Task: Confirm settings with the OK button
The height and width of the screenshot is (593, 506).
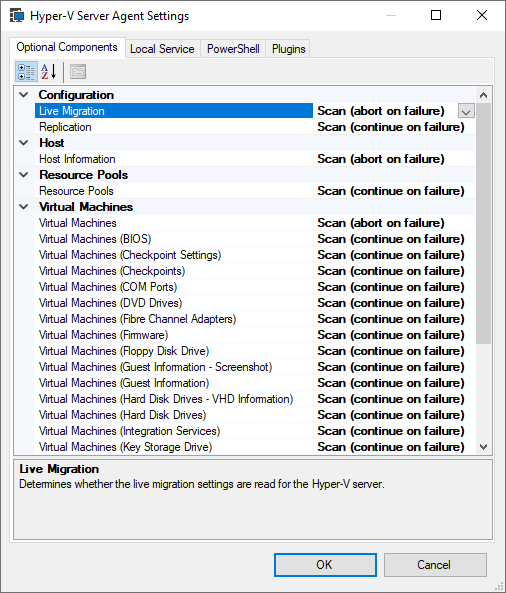Action: [x=325, y=565]
